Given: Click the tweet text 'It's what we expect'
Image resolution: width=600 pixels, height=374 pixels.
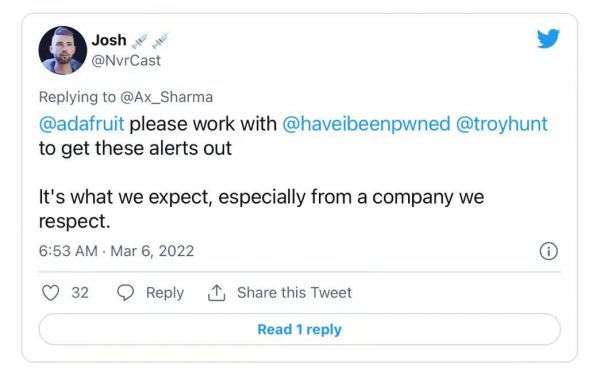Looking at the screenshot, I should point(124,198).
